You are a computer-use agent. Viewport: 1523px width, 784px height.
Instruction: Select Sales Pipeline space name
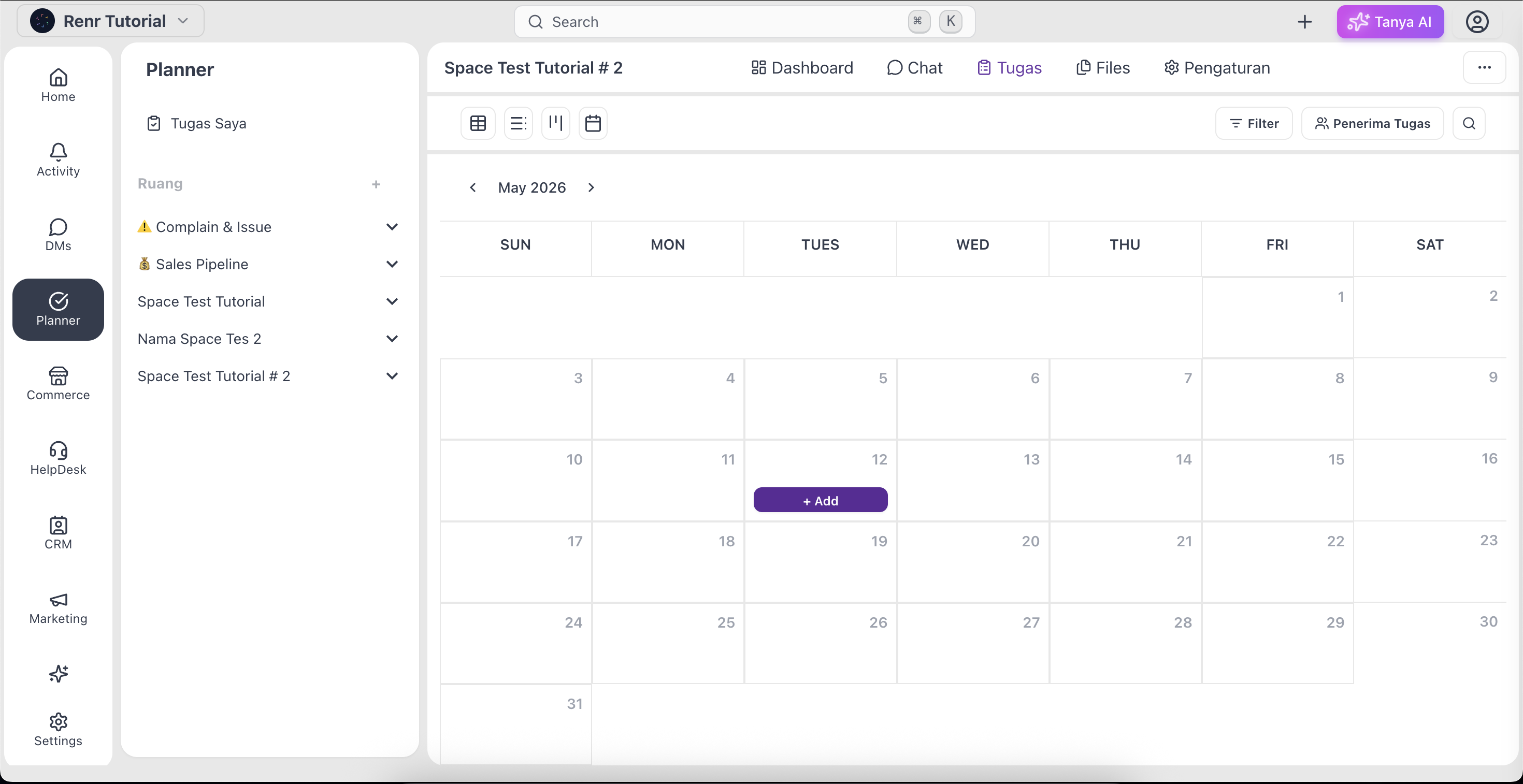[202, 264]
